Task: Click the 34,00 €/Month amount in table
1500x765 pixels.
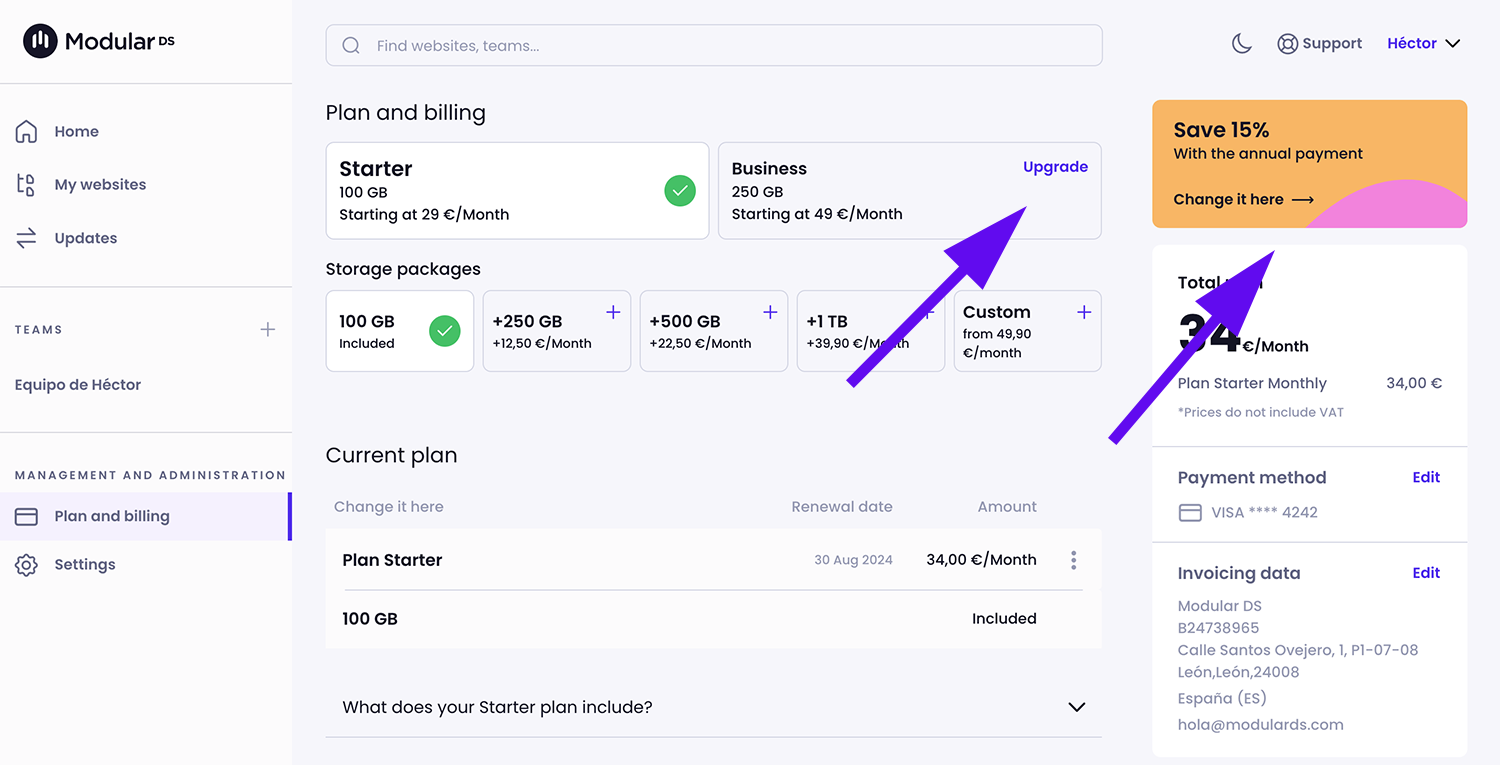Action: click(981, 560)
